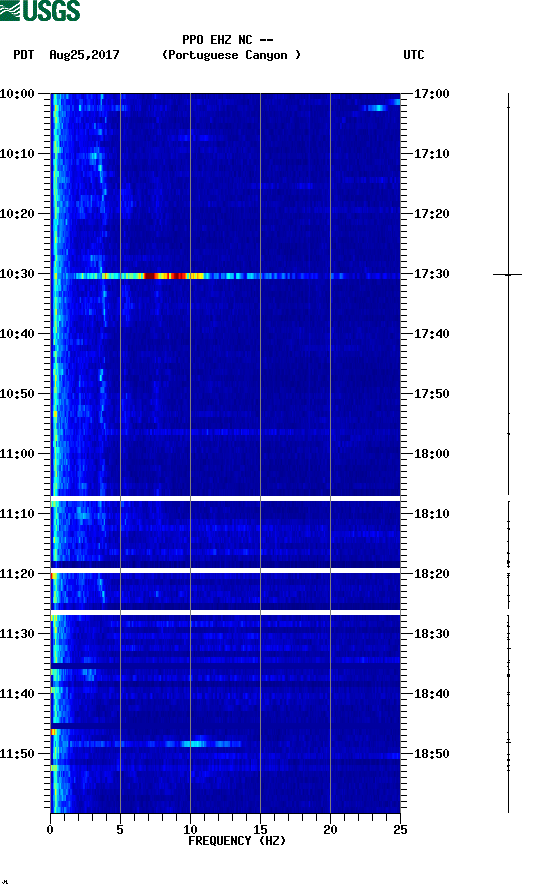Click the '5' frequency axis label

[120, 830]
